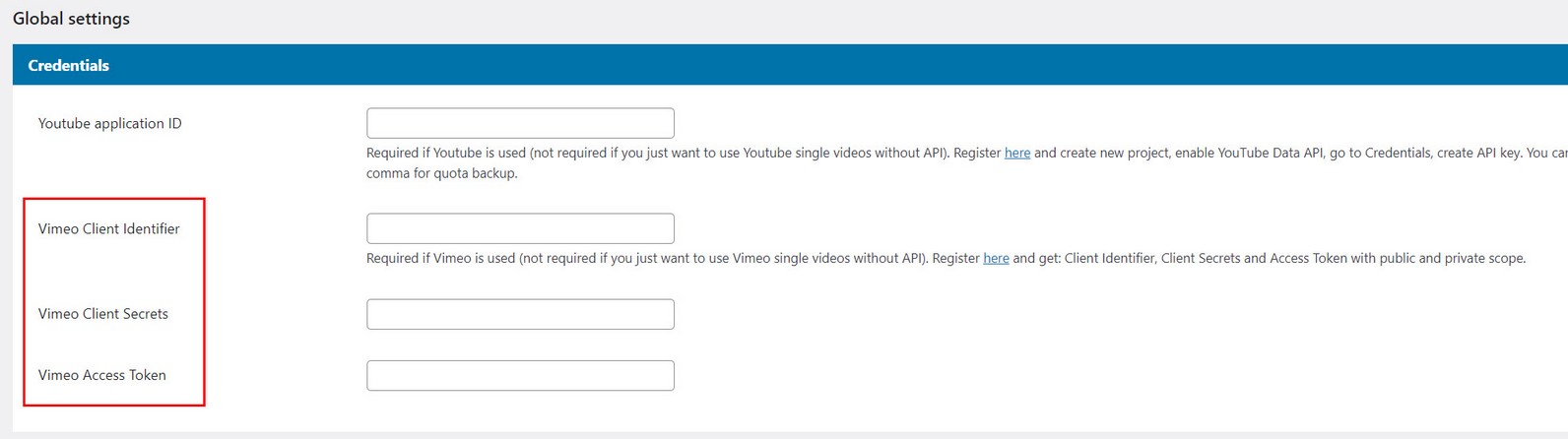Click the 'Required if Youtube is used' text

[446, 154]
